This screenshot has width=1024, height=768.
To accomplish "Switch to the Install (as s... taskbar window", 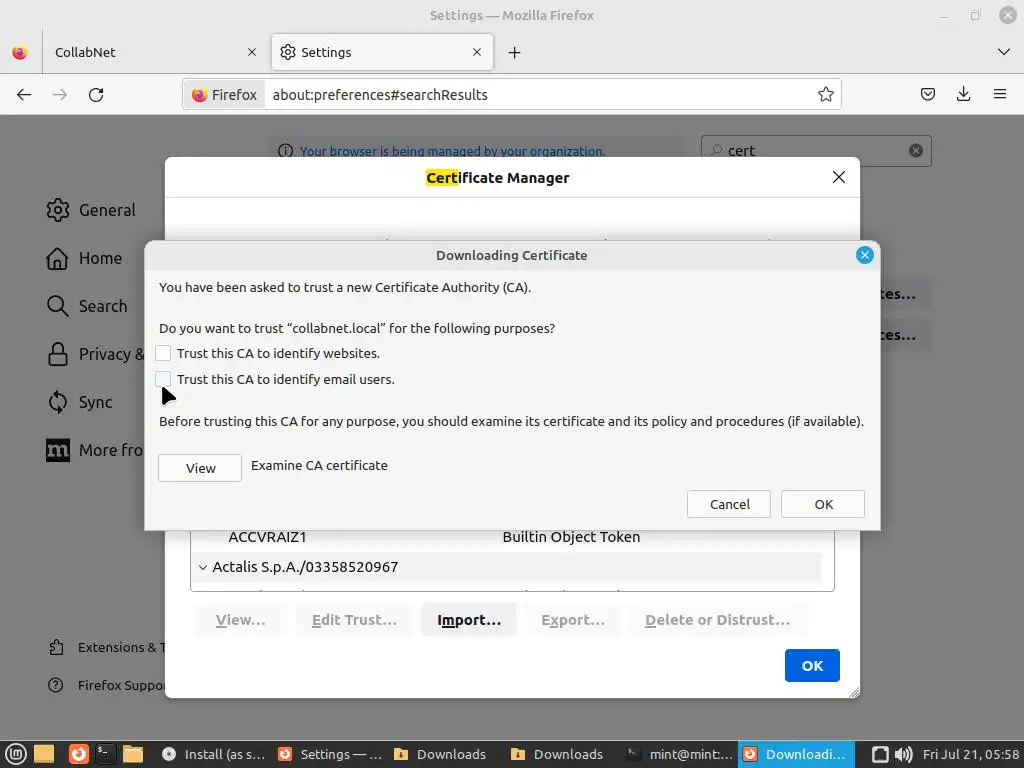I will 214,754.
